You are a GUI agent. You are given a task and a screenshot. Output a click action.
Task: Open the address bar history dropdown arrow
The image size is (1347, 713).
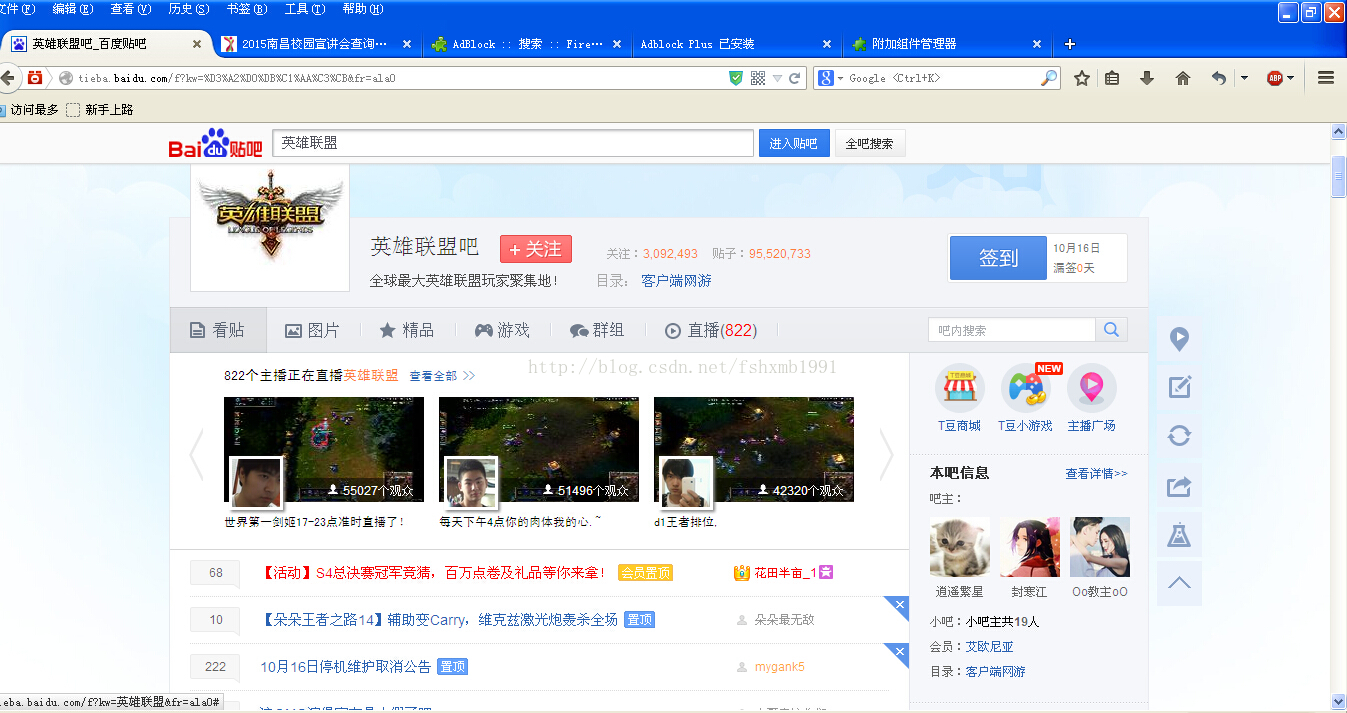point(777,78)
